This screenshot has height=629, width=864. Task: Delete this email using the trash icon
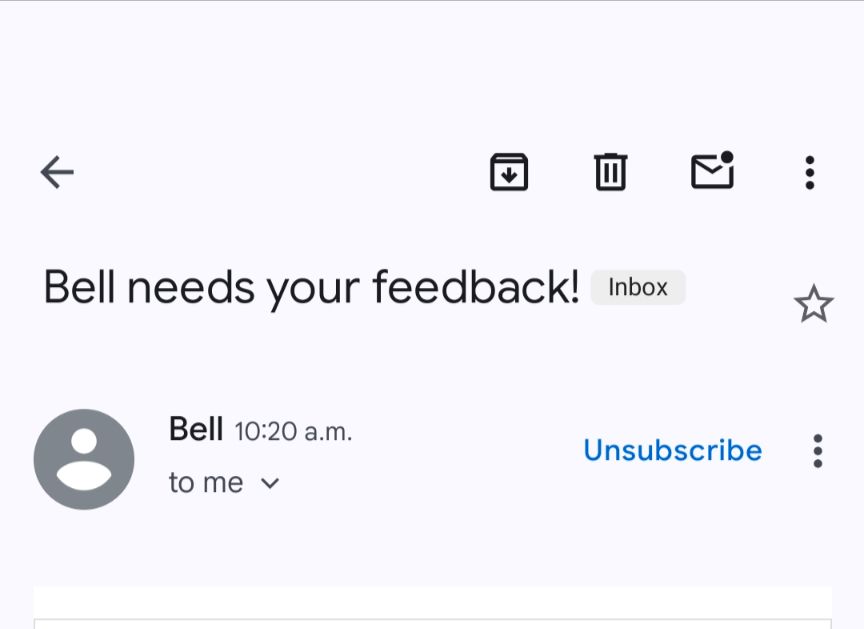pyautogui.click(x=610, y=171)
